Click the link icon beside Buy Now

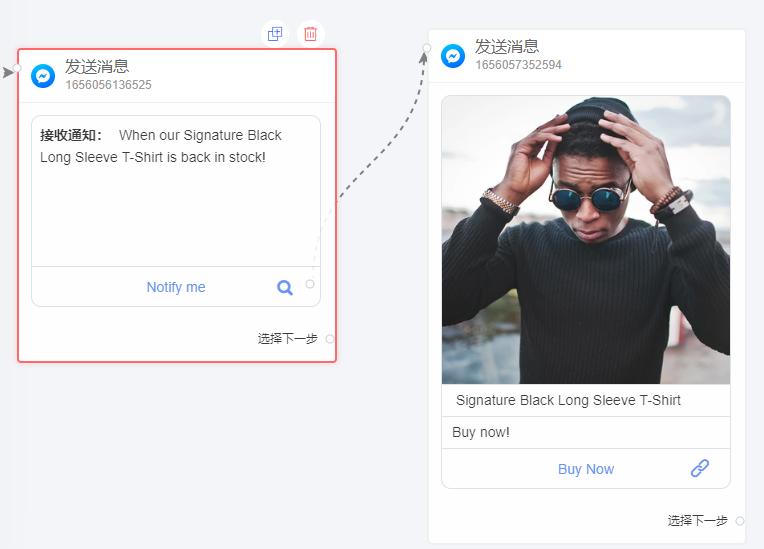(700, 468)
